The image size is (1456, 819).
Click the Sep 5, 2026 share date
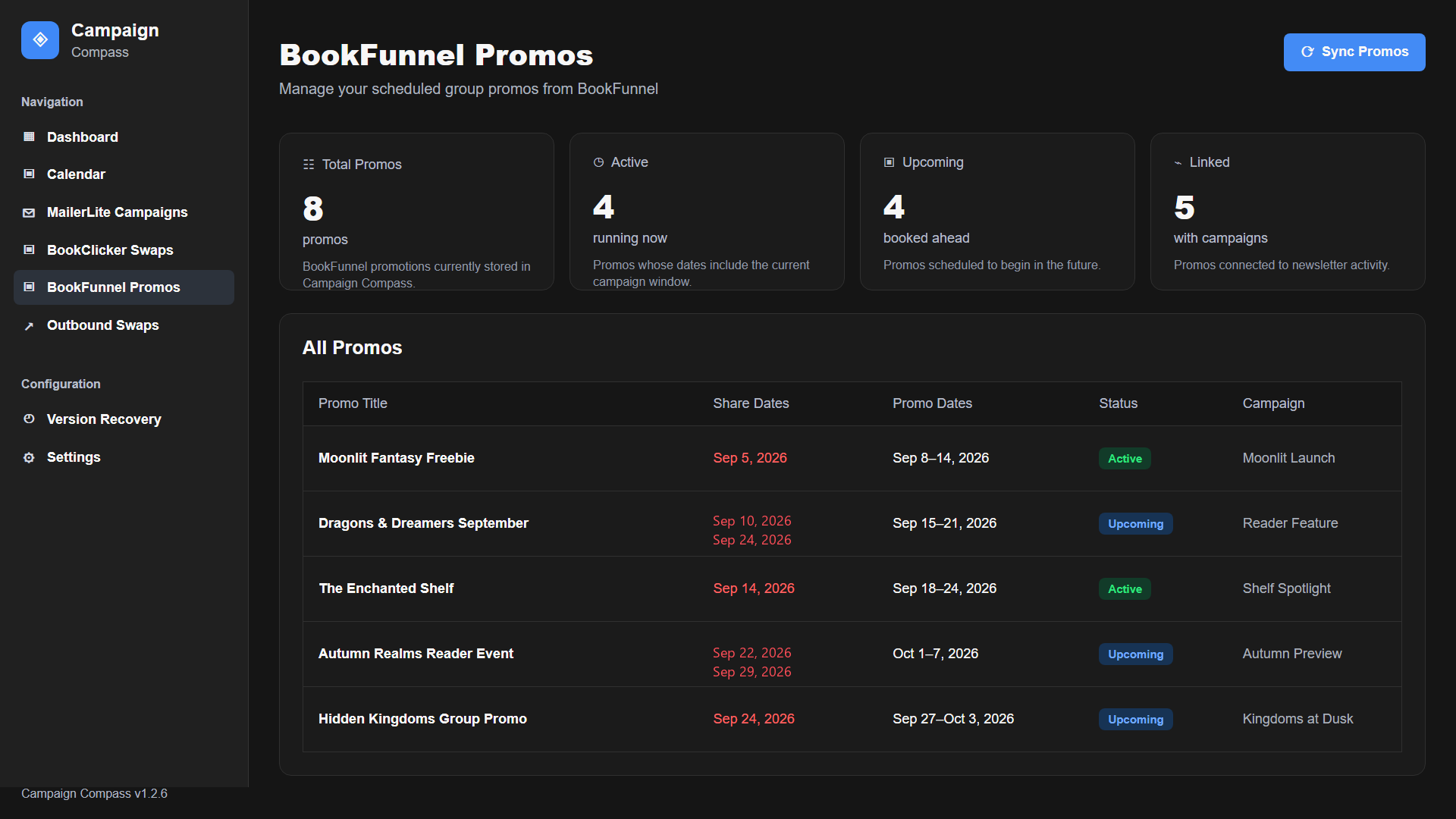[750, 458]
